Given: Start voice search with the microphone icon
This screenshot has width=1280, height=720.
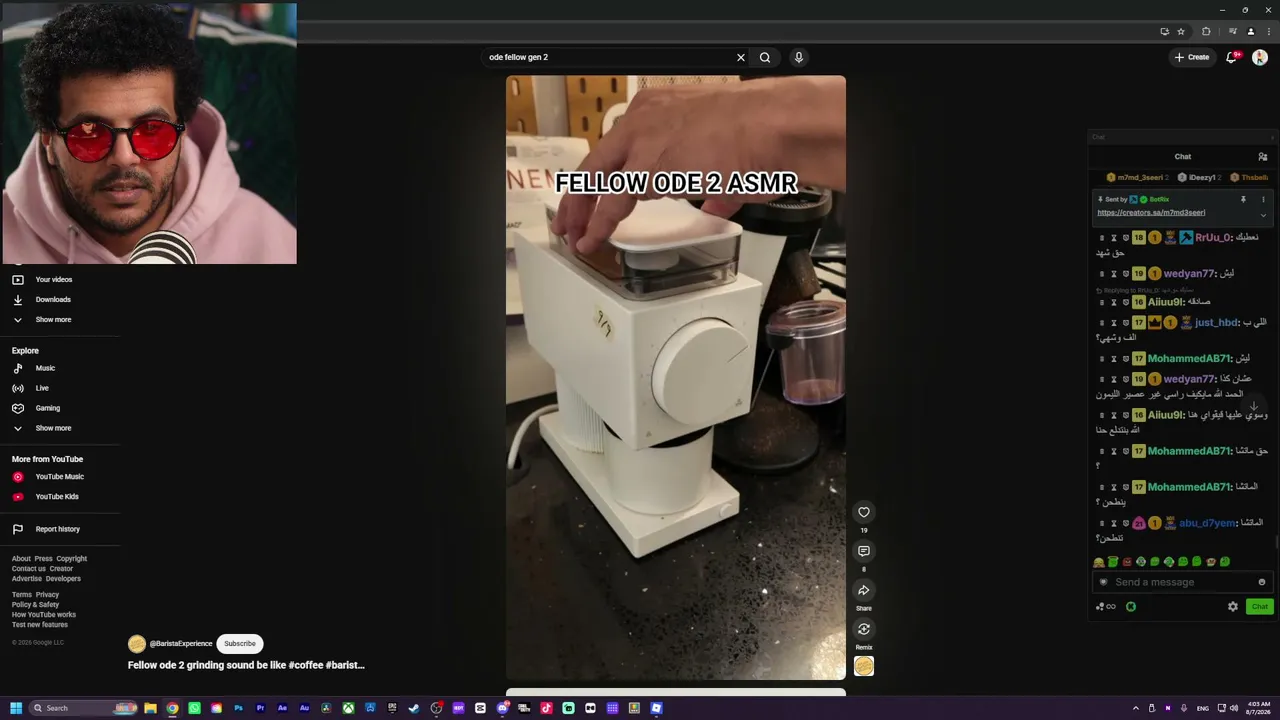Looking at the screenshot, I should click(798, 57).
